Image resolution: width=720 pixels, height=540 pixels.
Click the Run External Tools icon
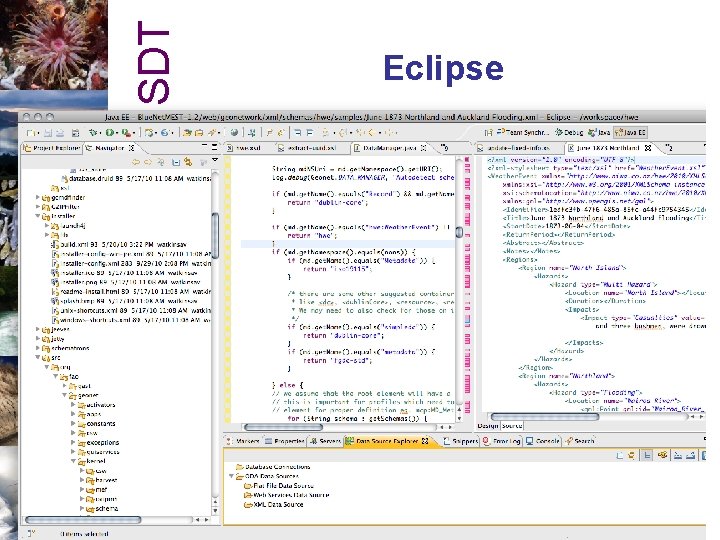(x=125, y=133)
